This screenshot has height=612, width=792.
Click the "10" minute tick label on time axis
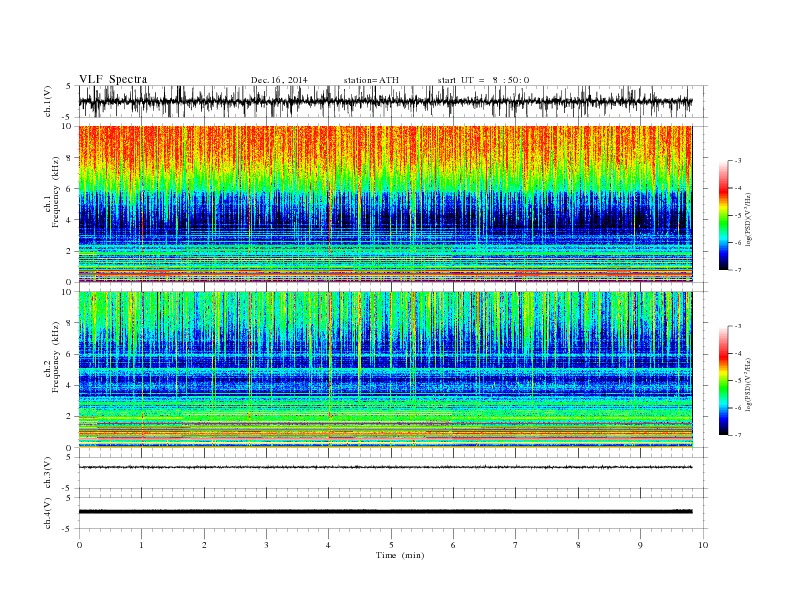pyautogui.click(x=703, y=545)
